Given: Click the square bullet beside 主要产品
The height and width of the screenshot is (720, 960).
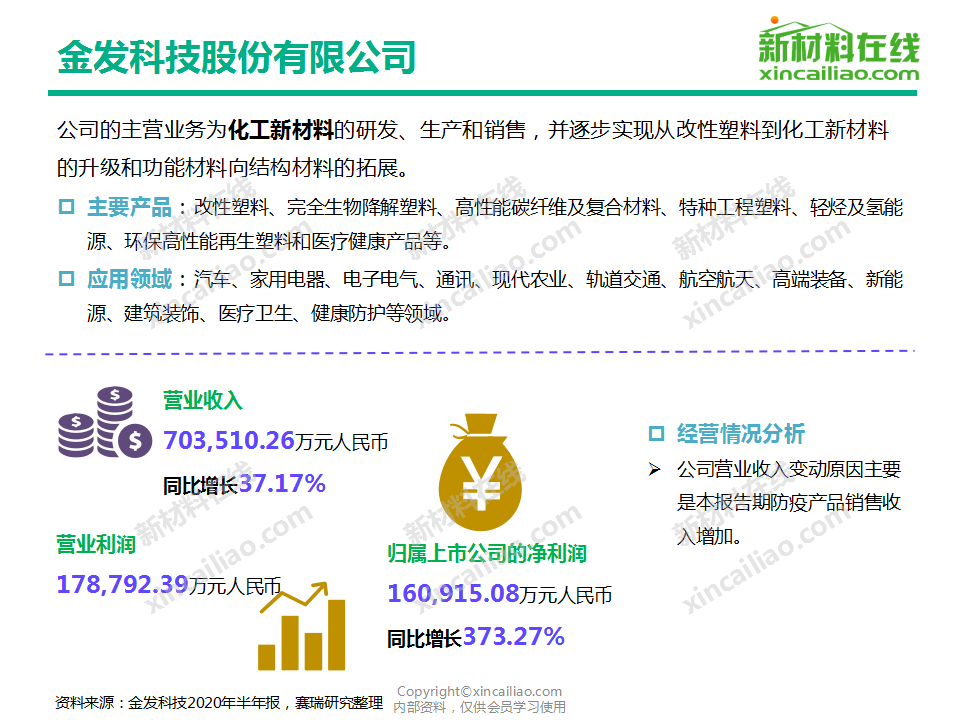Looking at the screenshot, I should point(66,207).
